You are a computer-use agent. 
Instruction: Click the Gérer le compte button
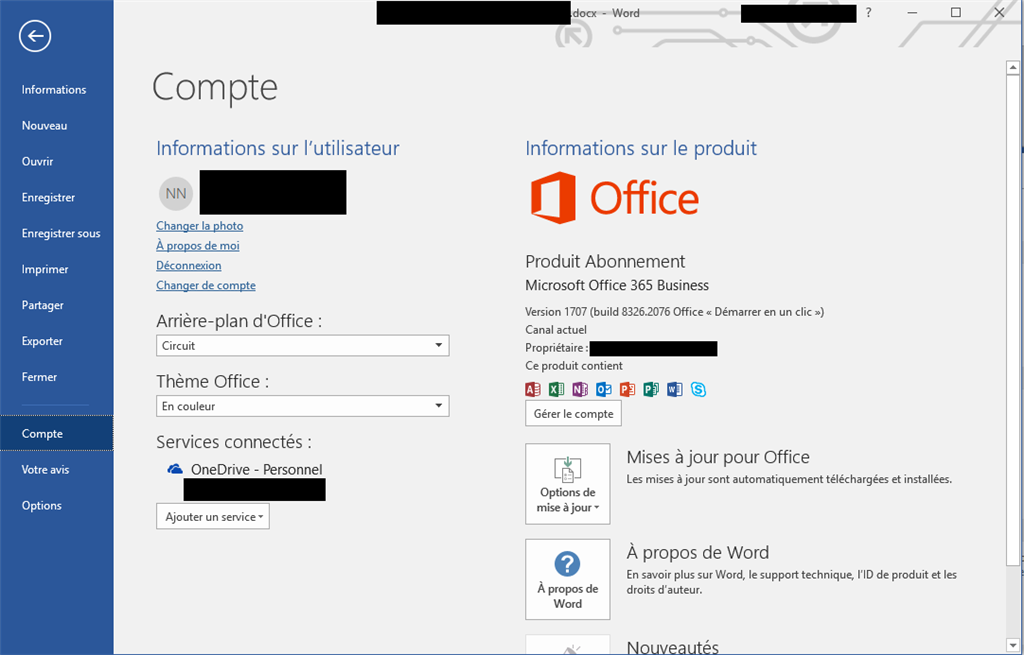[x=573, y=413]
